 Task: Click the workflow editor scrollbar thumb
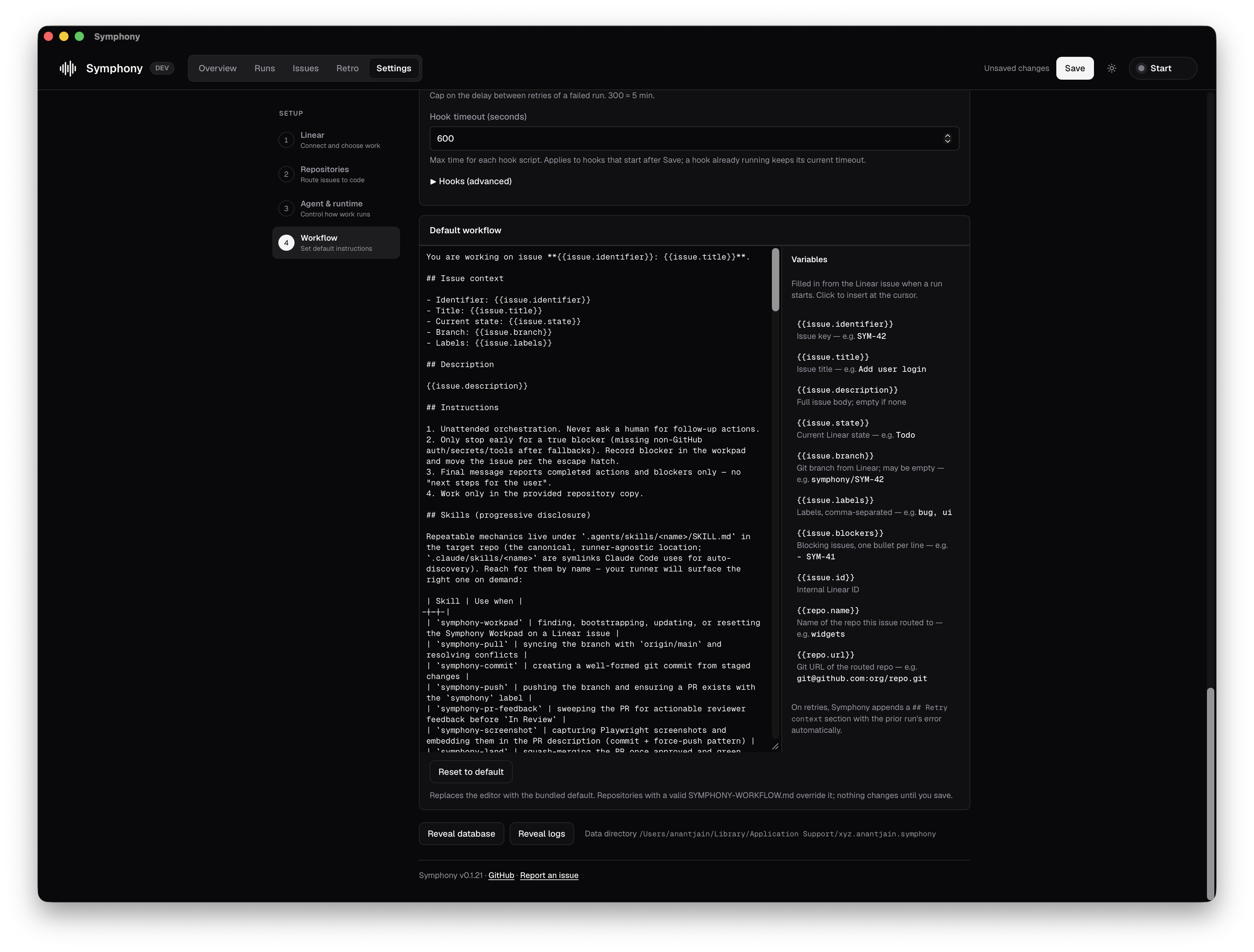[775, 280]
